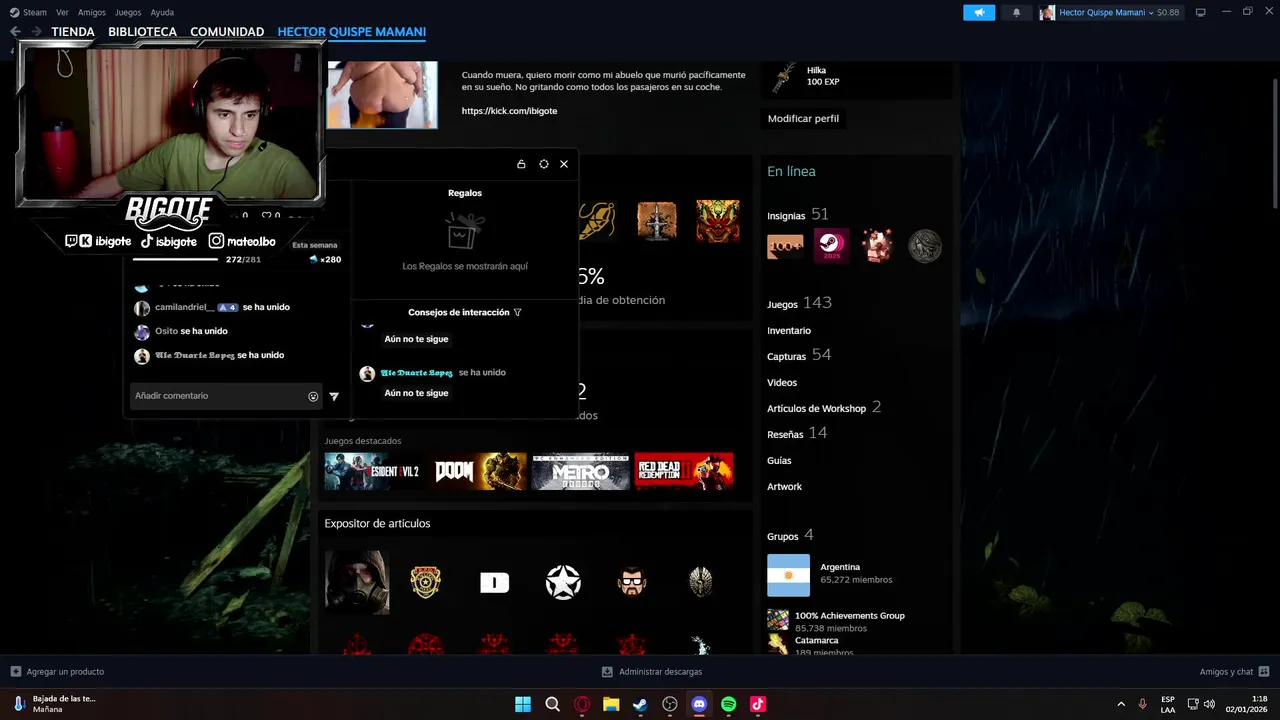The height and width of the screenshot is (720, 1280).
Task: Open the https://kick.com/ibigote link
Action: coord(509,111)
